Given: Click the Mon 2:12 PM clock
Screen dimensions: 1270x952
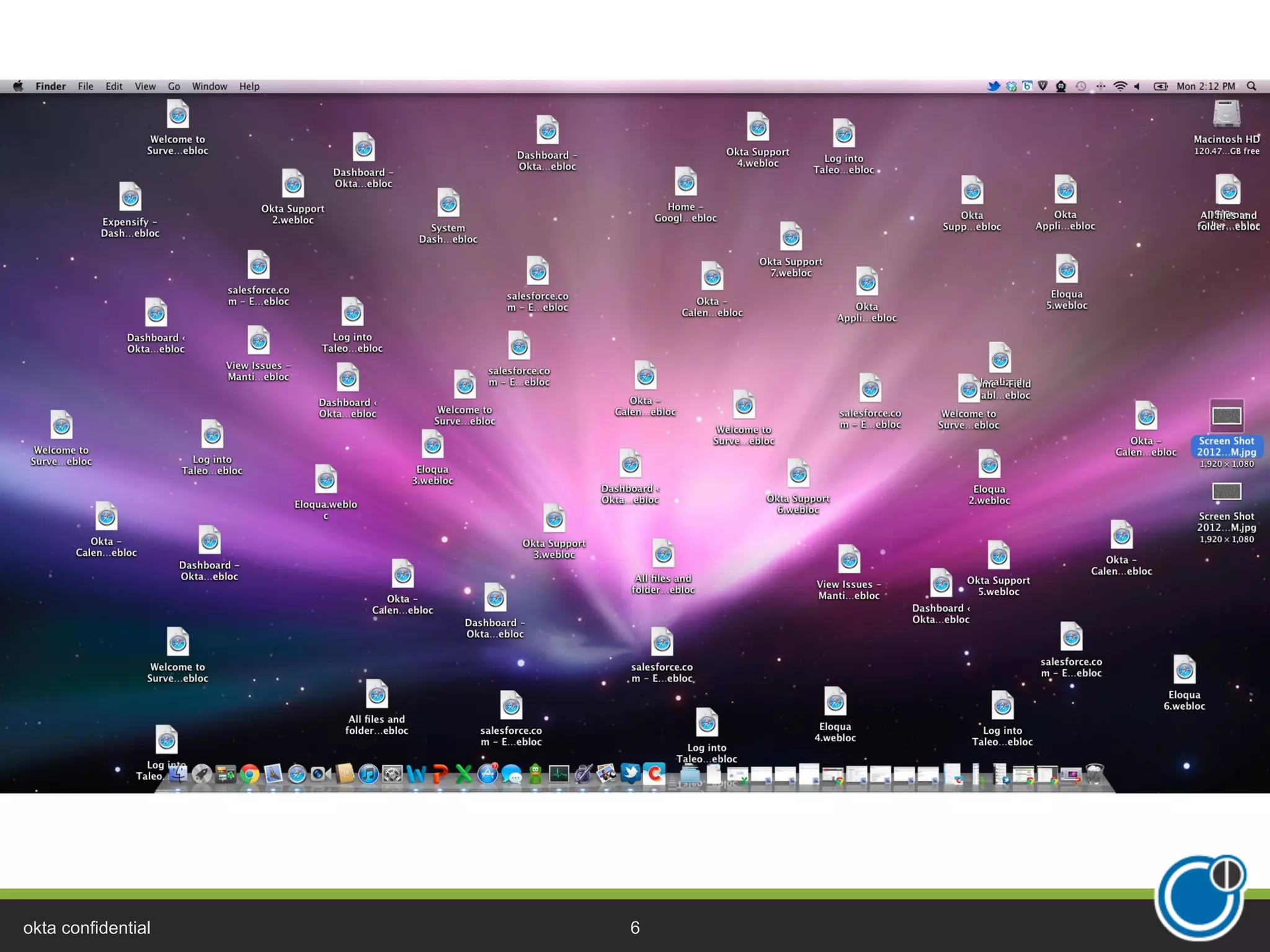Looking at the screenshot, I should [x=1206, y=86].
